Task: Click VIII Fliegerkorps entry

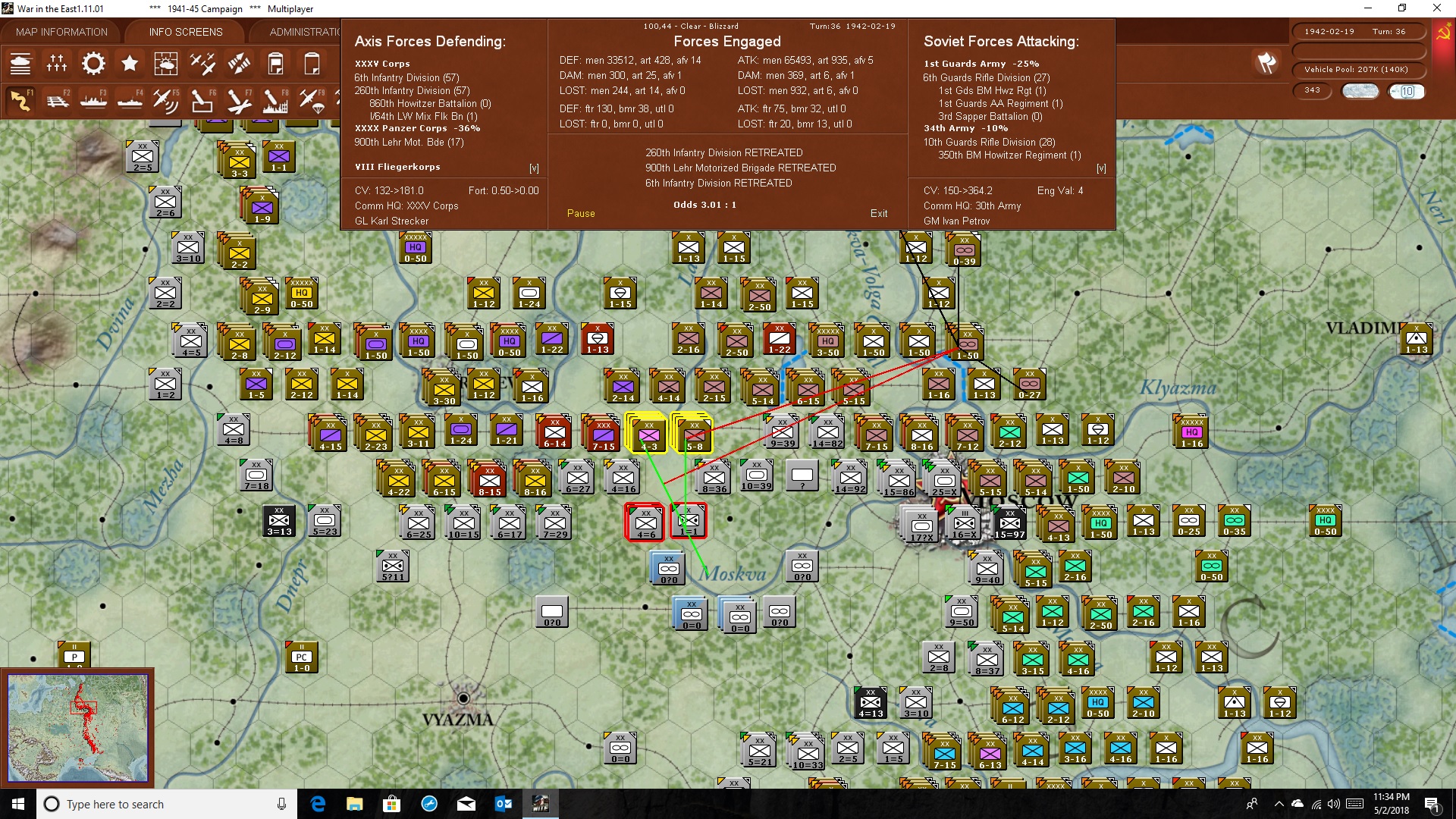Action: click(397, 167)
